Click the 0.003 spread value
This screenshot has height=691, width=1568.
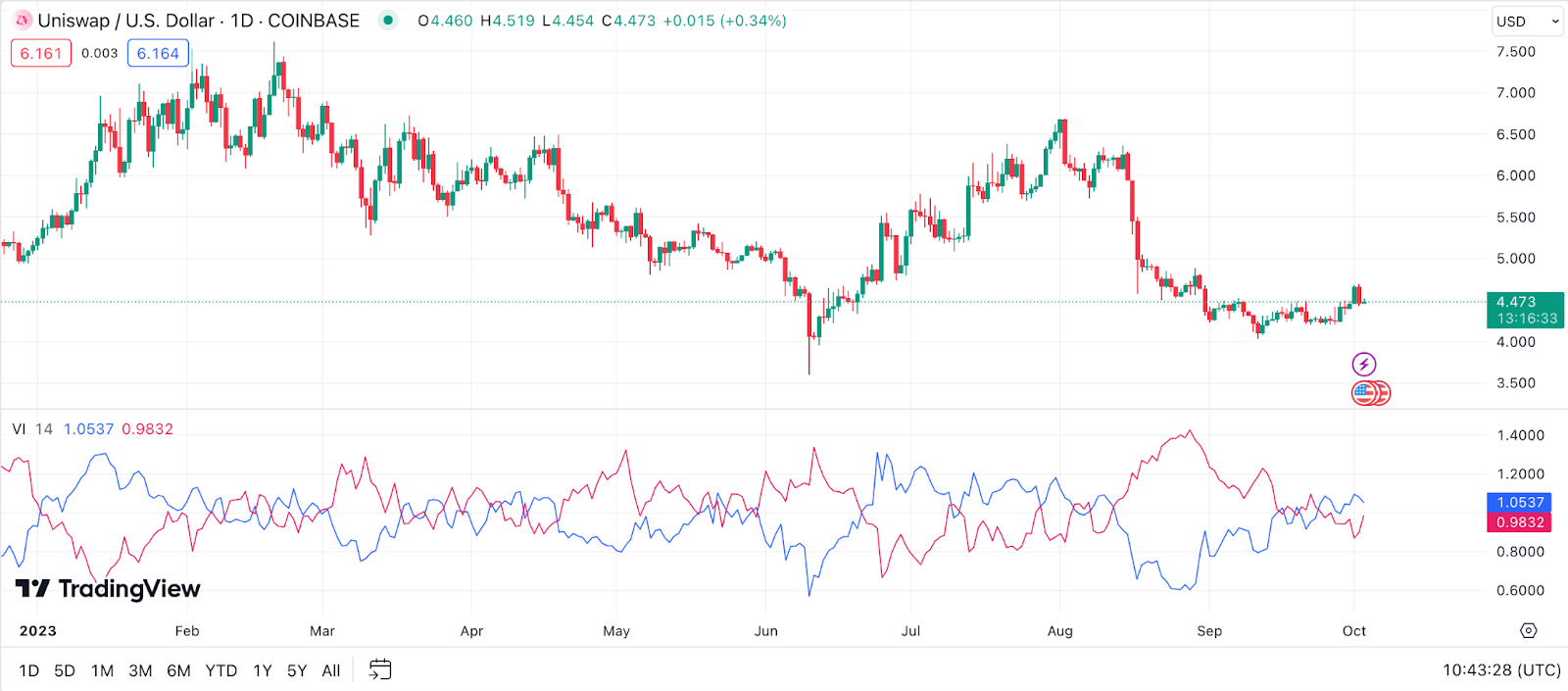point(99,53)
